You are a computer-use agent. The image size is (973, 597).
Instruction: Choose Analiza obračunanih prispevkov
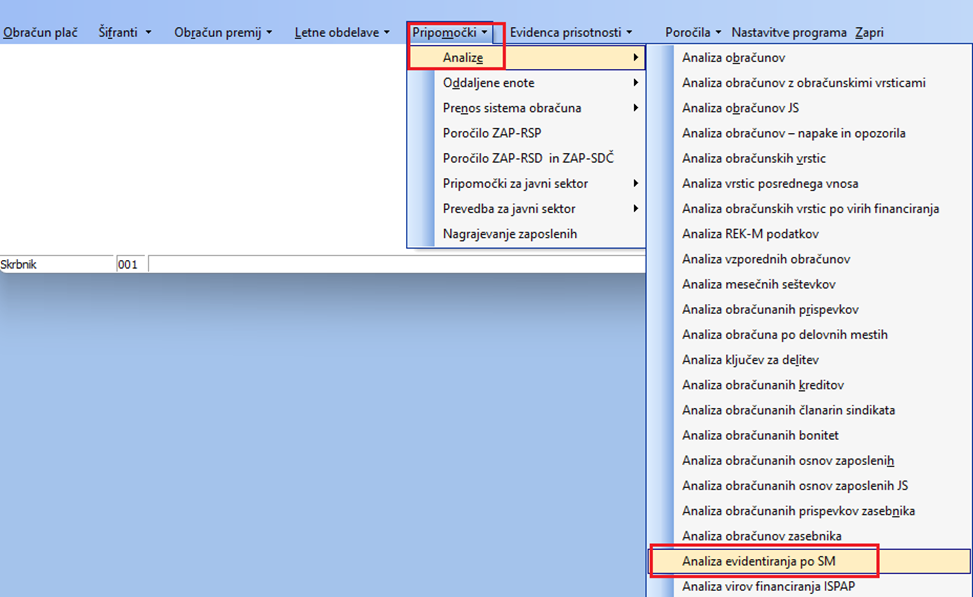[x=809, y=309]
